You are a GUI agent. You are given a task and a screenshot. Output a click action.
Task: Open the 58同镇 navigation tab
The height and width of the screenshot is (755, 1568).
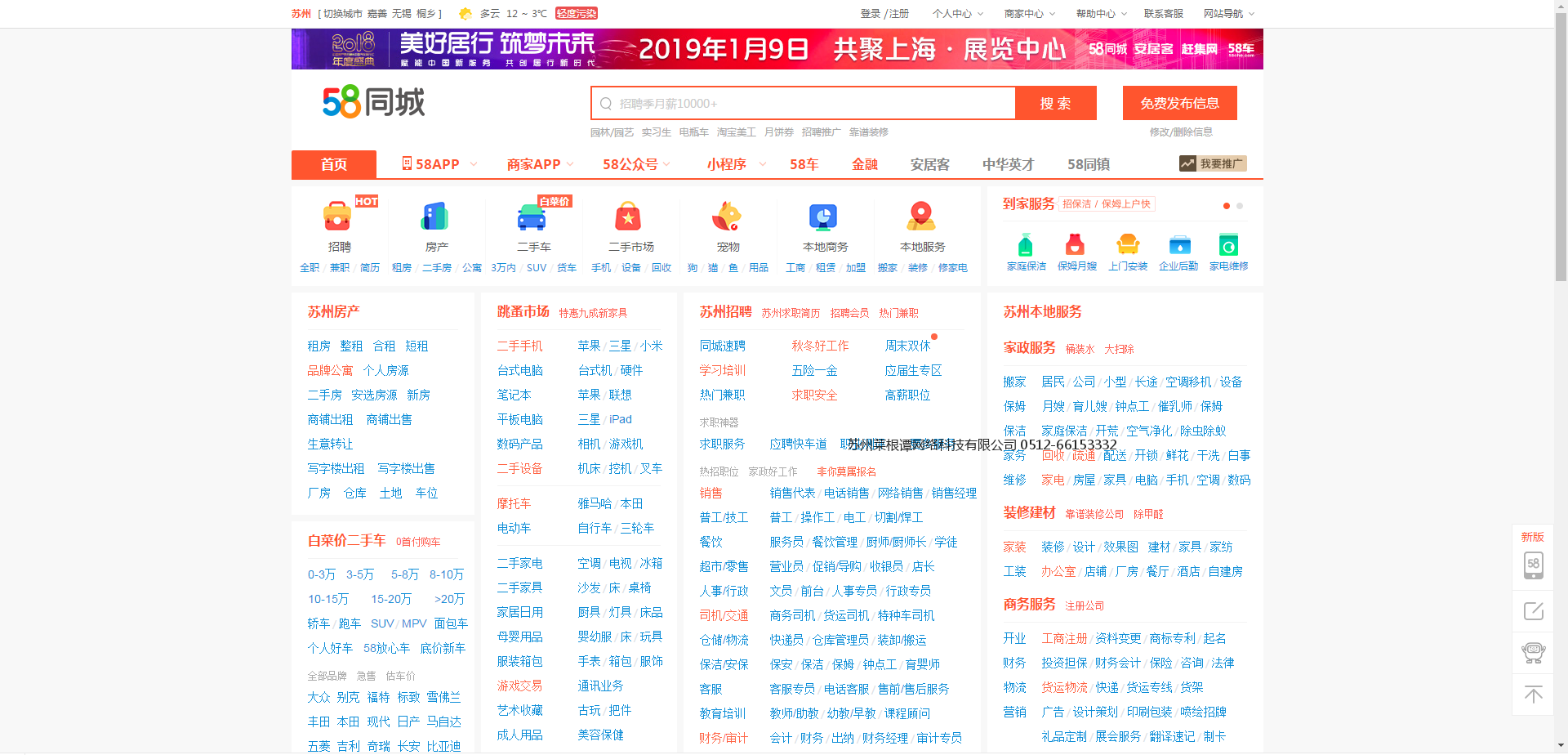pyautogui.click(x=1089, y=164)
